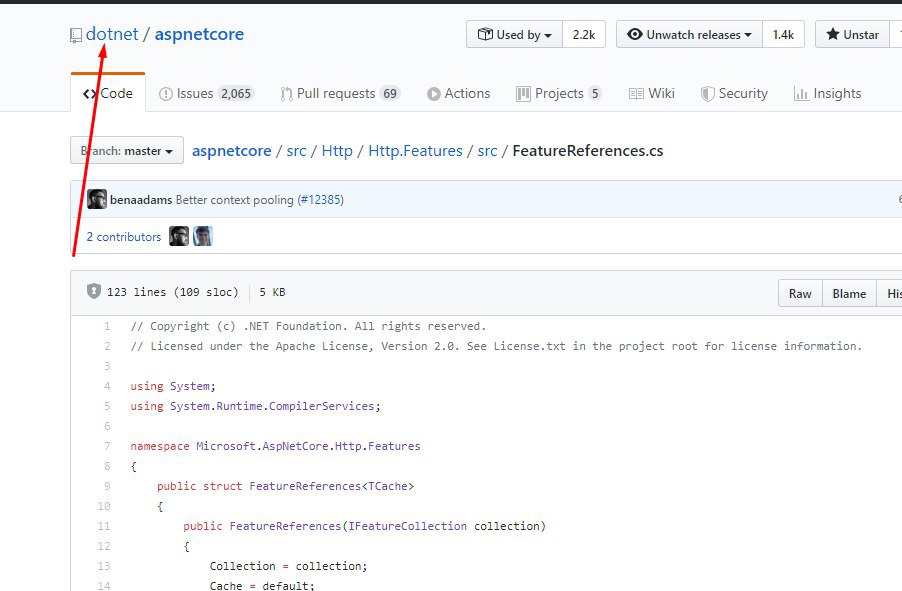The image size is (902, 591).
Task: Click benaadams avatar in commit row
Action: [x=97, y=199]
